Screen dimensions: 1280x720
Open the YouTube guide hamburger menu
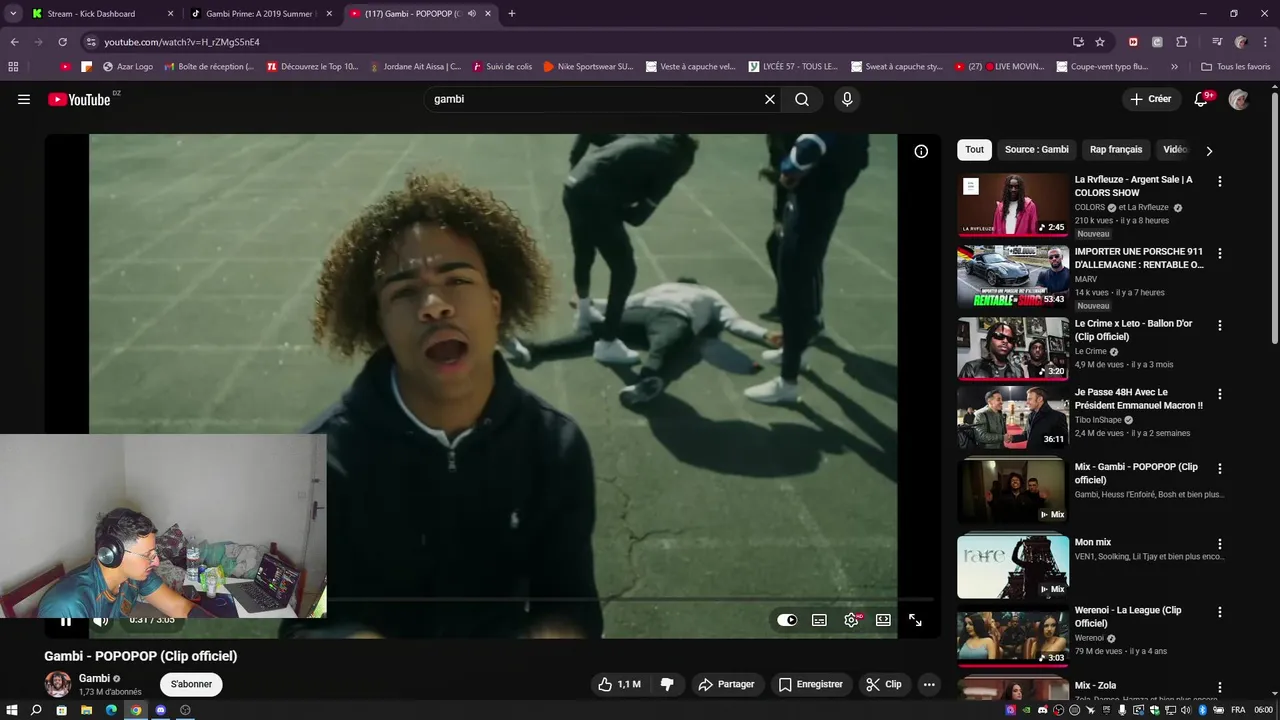pos(24,99)
